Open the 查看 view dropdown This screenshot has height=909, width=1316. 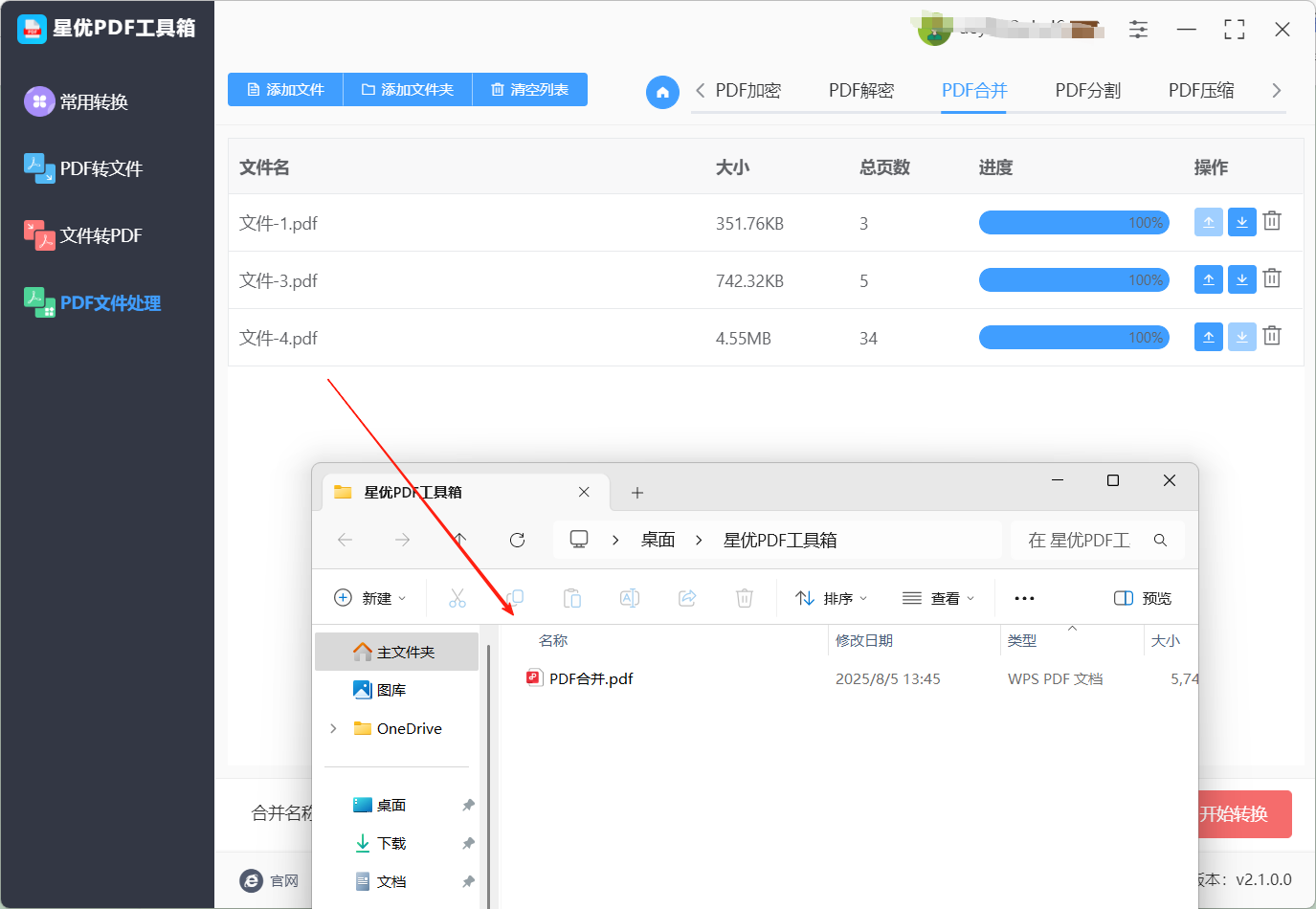(938, 598)
